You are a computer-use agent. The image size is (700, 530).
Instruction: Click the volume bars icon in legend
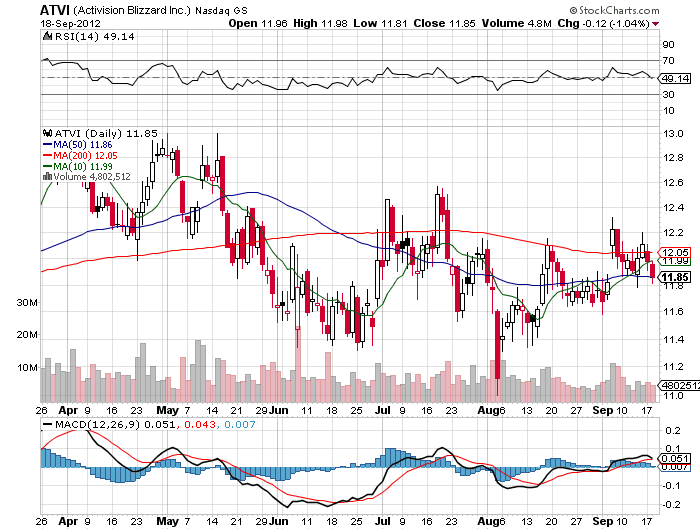pyautogui.click(x=47, y=176)
